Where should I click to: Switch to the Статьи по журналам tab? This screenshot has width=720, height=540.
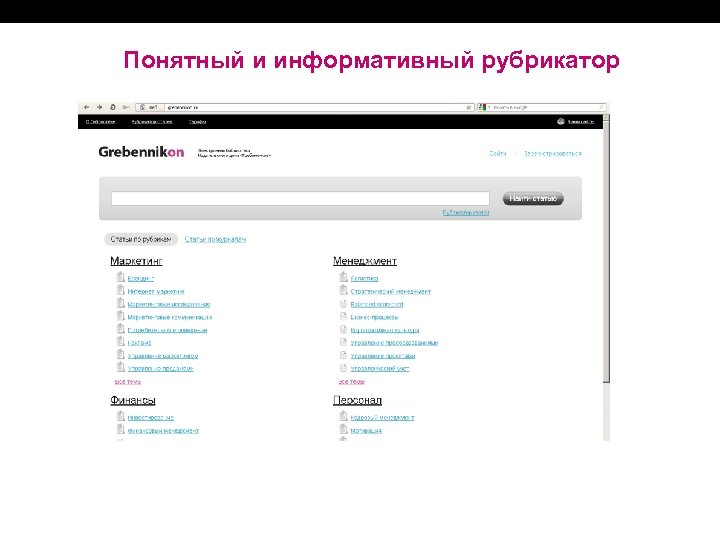[215, 239]
